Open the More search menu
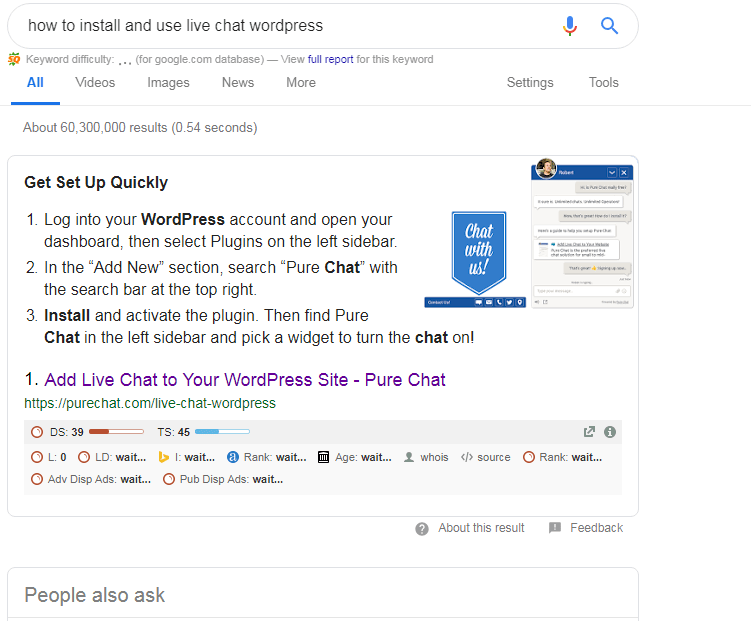This screenshot has height=621, width=751. tap(301, 83)
